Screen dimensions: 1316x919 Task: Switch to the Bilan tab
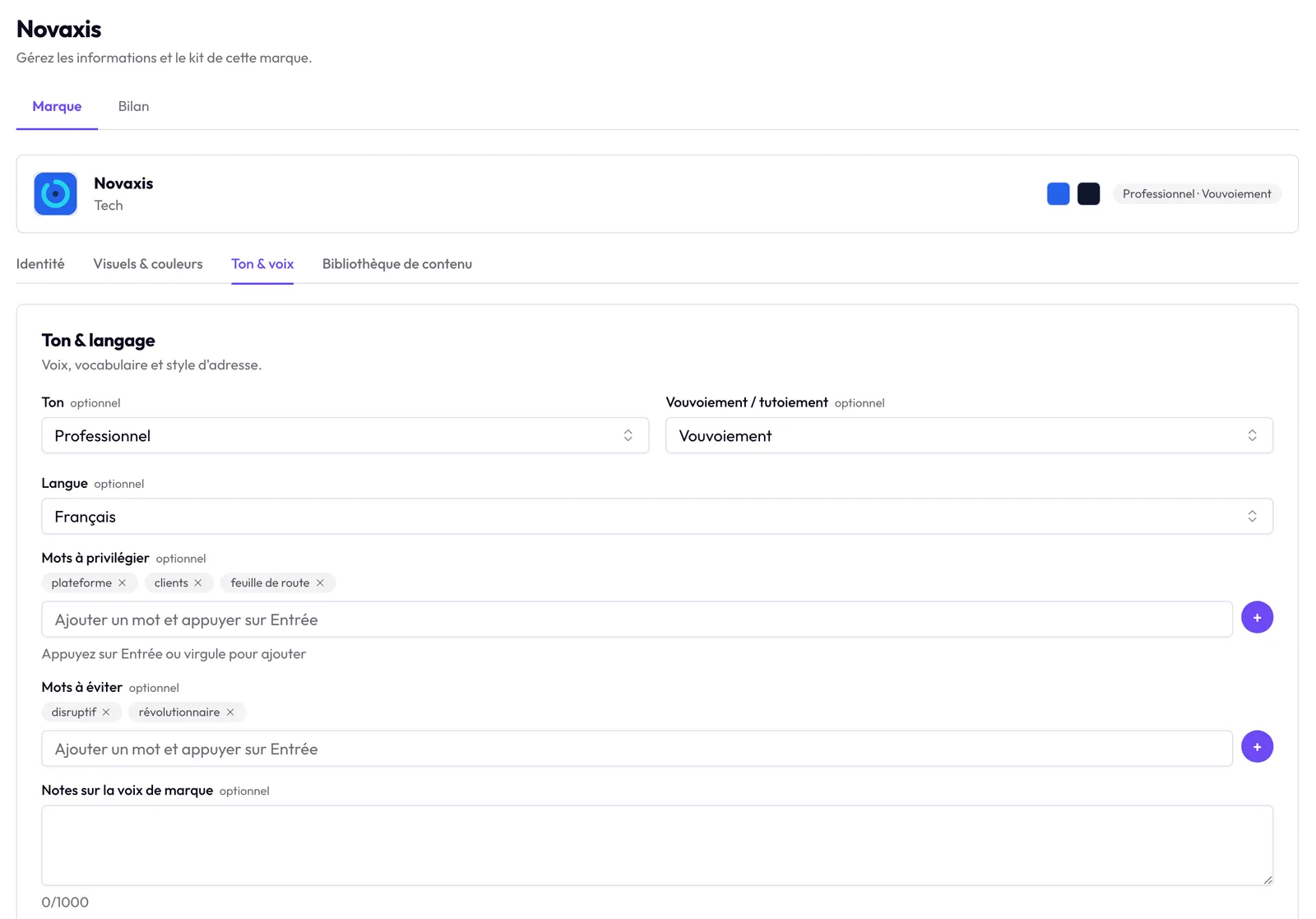pyautogui.click(x=133, y=106)
